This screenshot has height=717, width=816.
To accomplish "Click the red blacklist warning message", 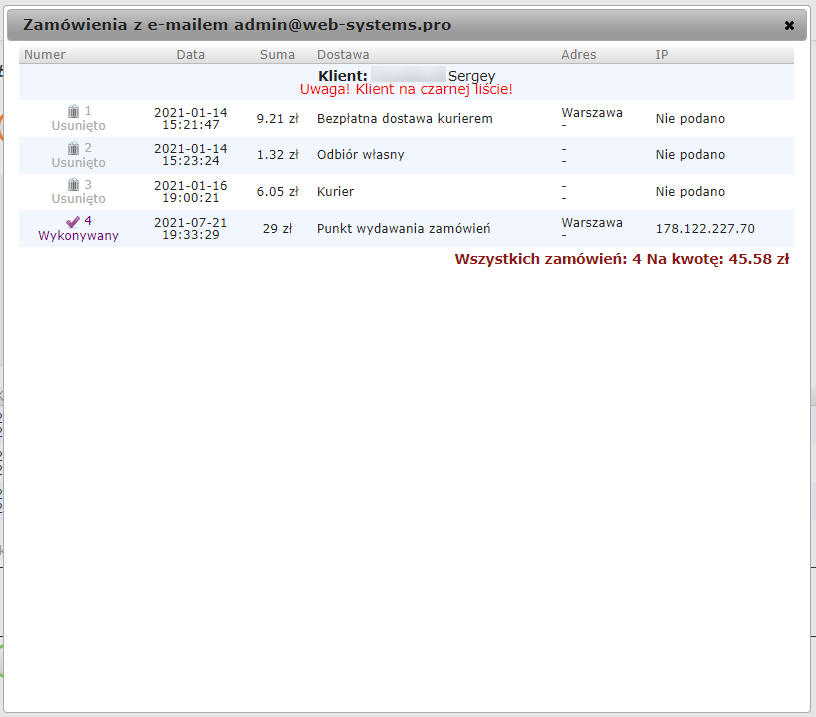I will tap(406, 89).
